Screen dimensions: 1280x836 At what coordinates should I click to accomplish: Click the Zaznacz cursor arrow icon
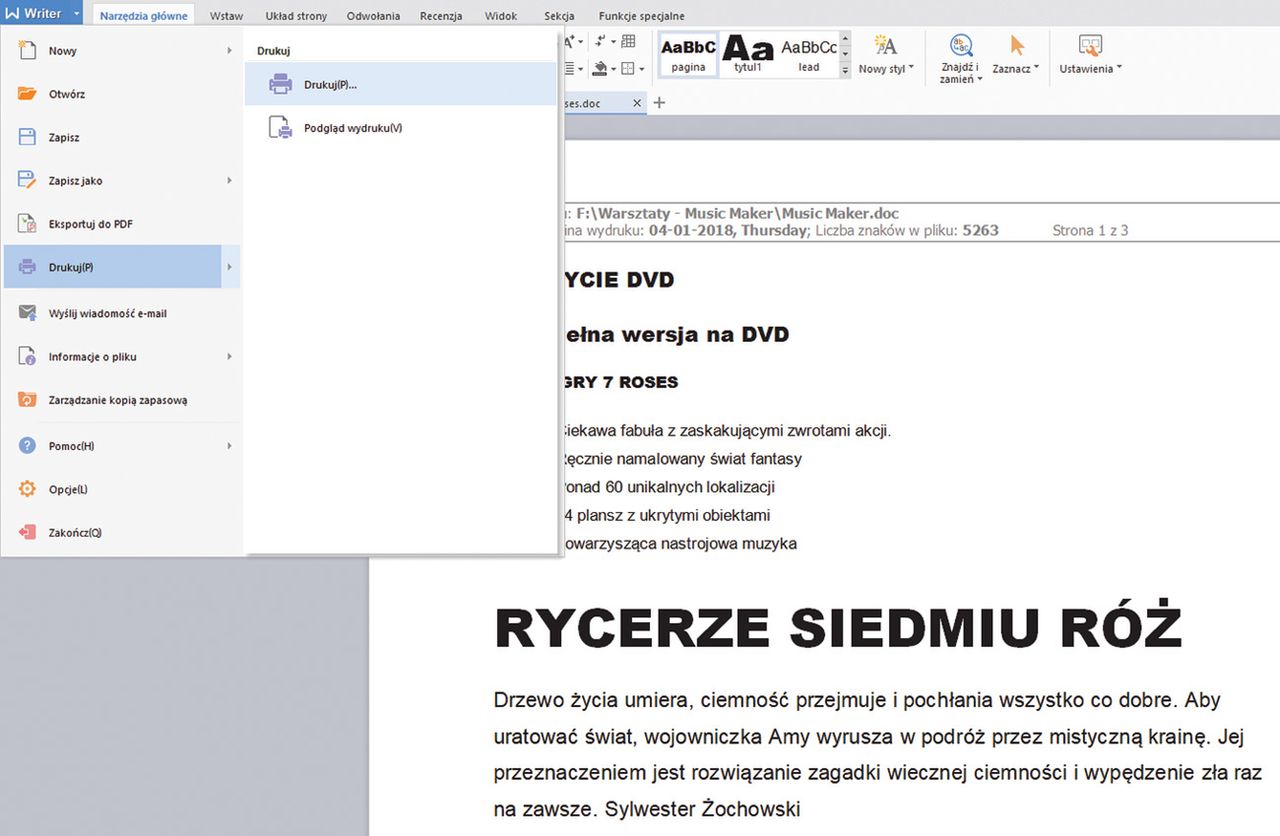1018,45
